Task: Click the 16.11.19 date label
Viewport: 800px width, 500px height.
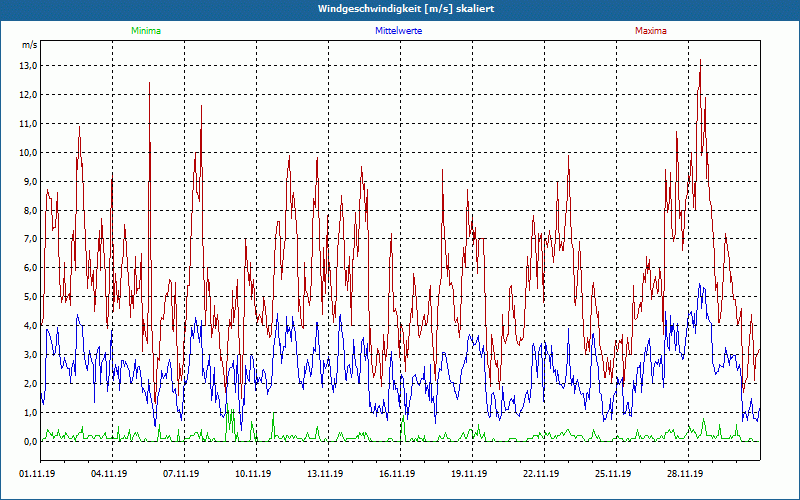Action: pos(397,474)
